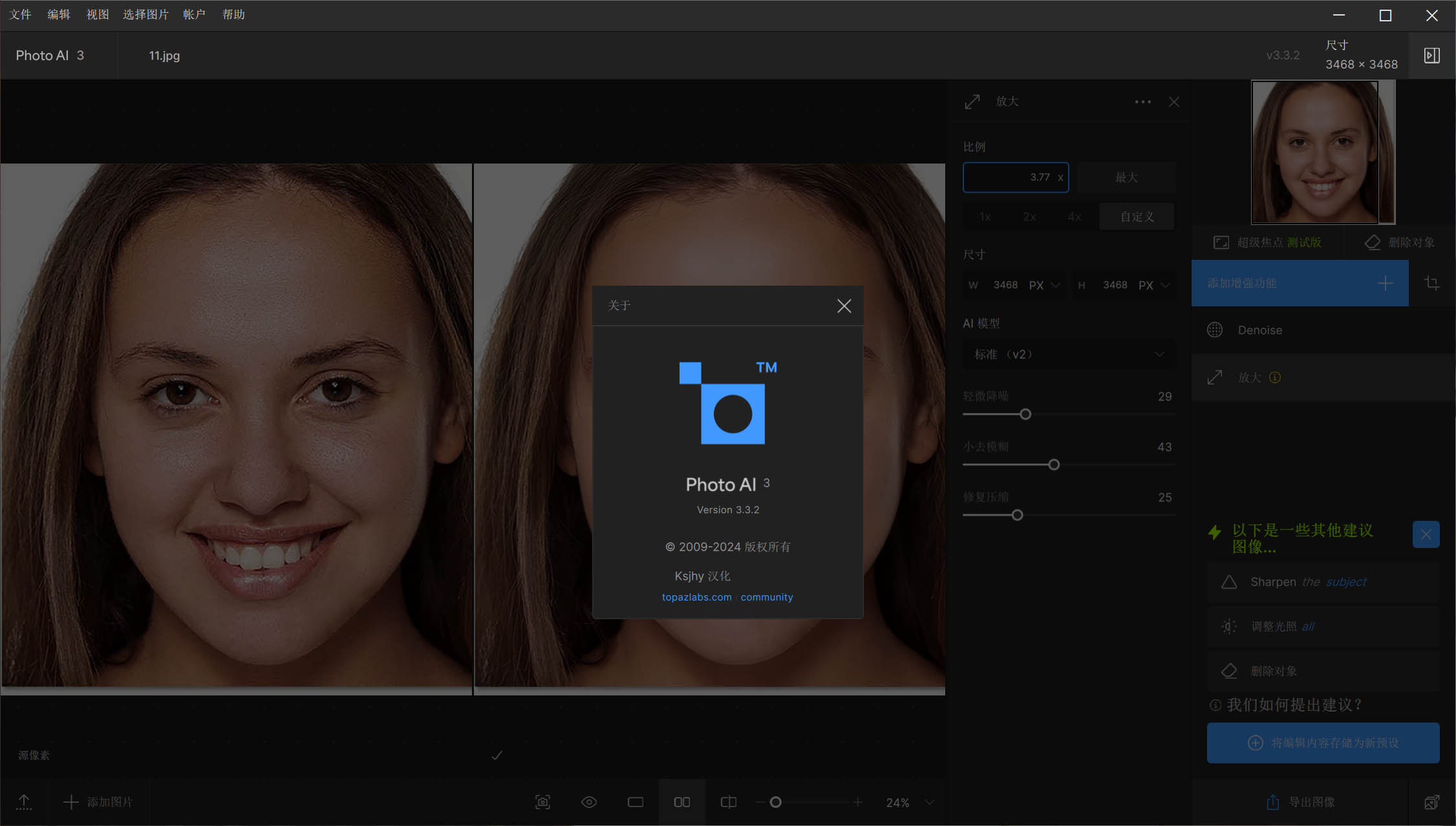Open the 帐户 menu
This screenshot has width=1456, height=826.
point(194,14)
